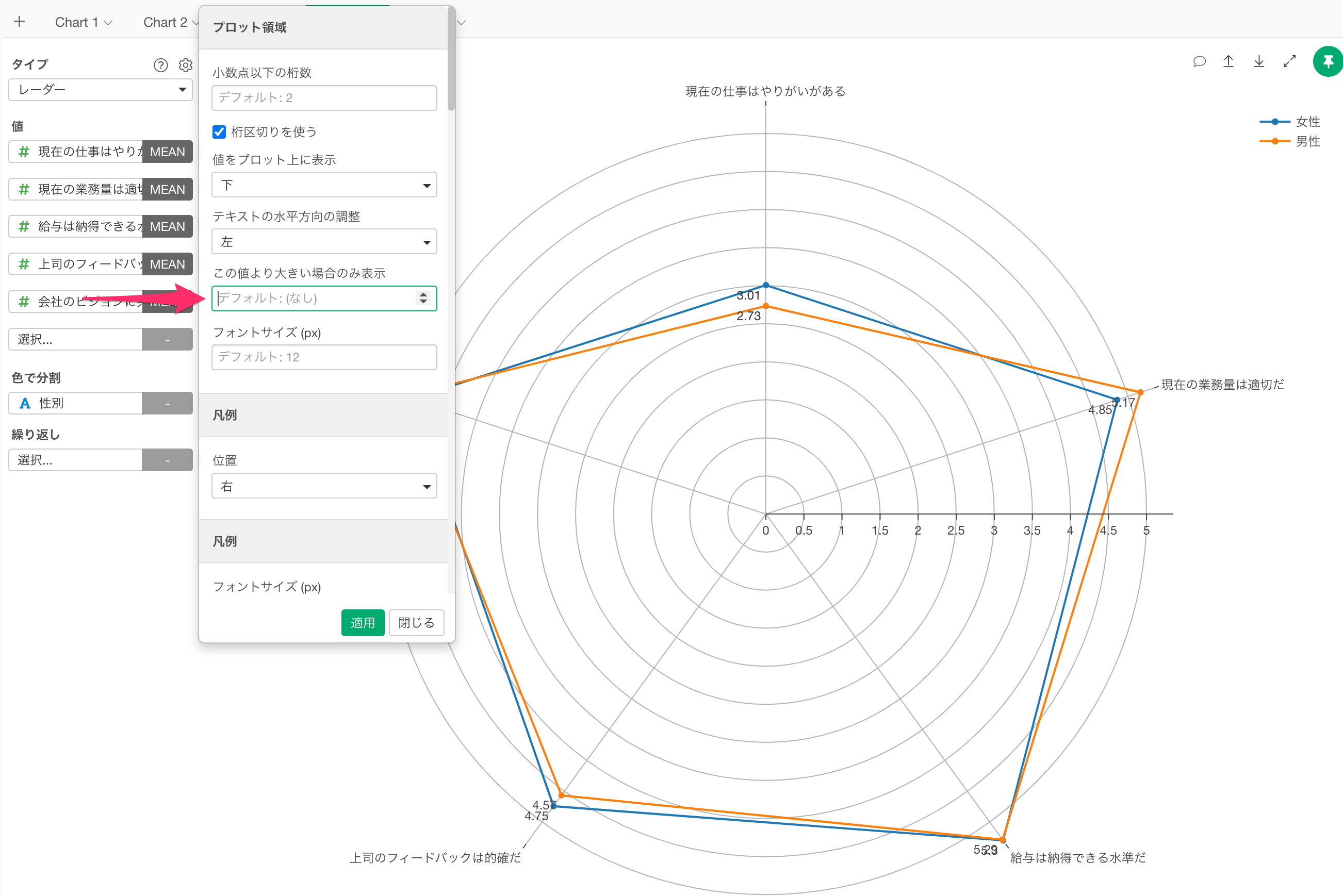Open MEAN menu for 給与は納得できる
This screenshot has height=896, width=1343.
click(168, 227)
